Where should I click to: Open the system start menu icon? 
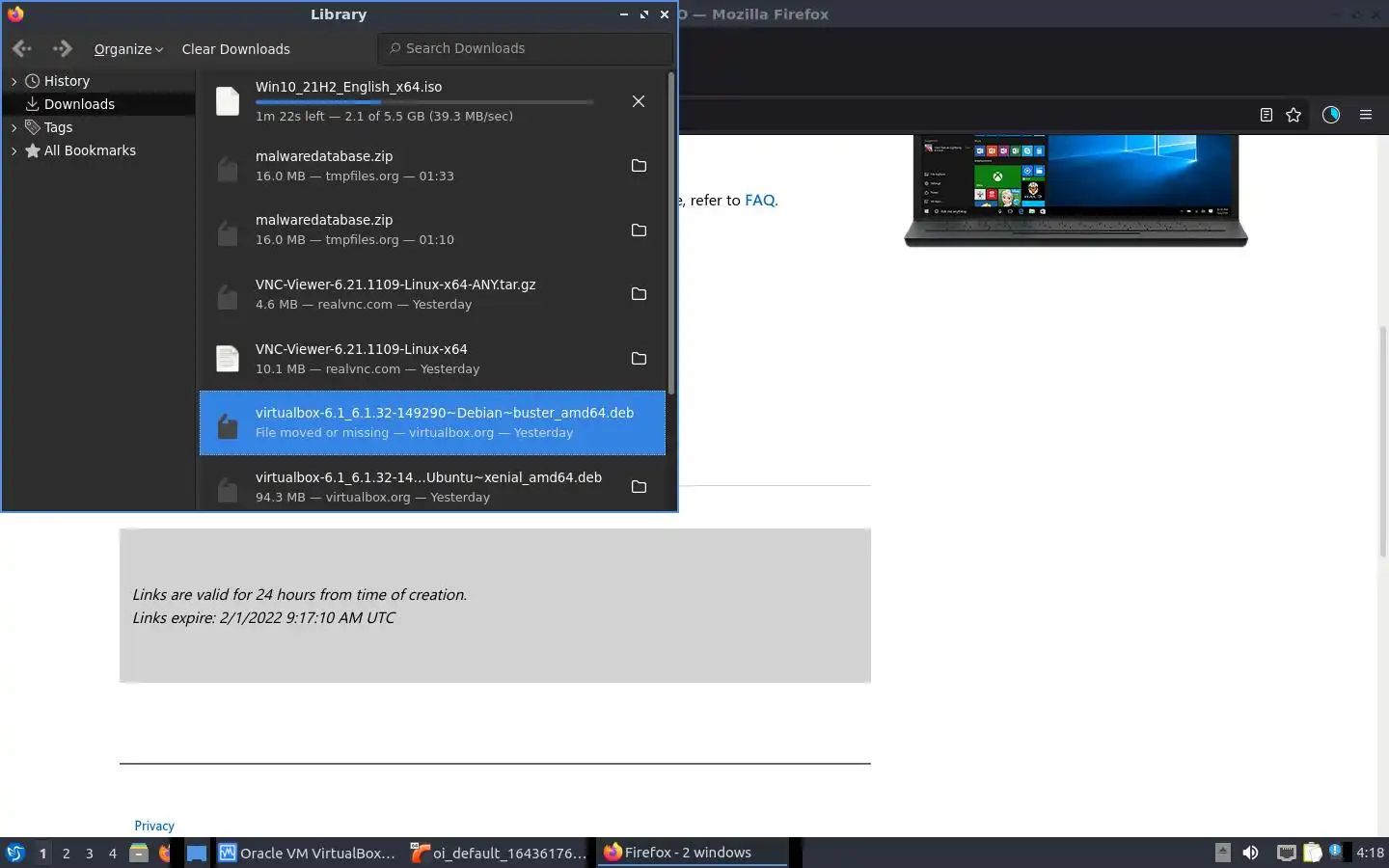coord(15,853)
